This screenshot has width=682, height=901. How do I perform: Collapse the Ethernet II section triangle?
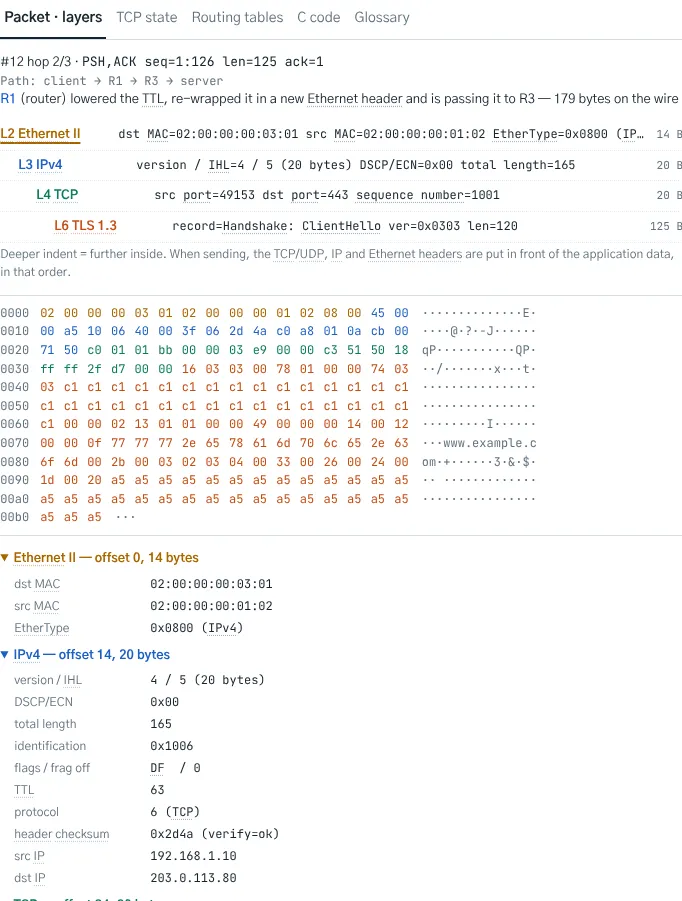tap(5, 557)
